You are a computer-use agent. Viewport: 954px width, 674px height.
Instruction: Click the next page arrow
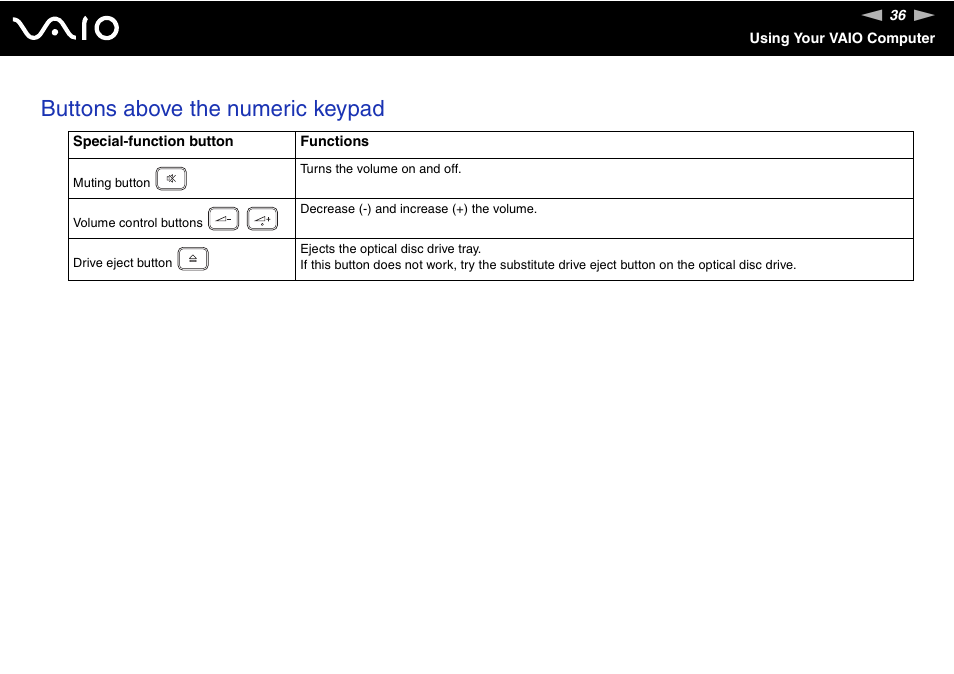pyautogui.click(x=922, y=15)
